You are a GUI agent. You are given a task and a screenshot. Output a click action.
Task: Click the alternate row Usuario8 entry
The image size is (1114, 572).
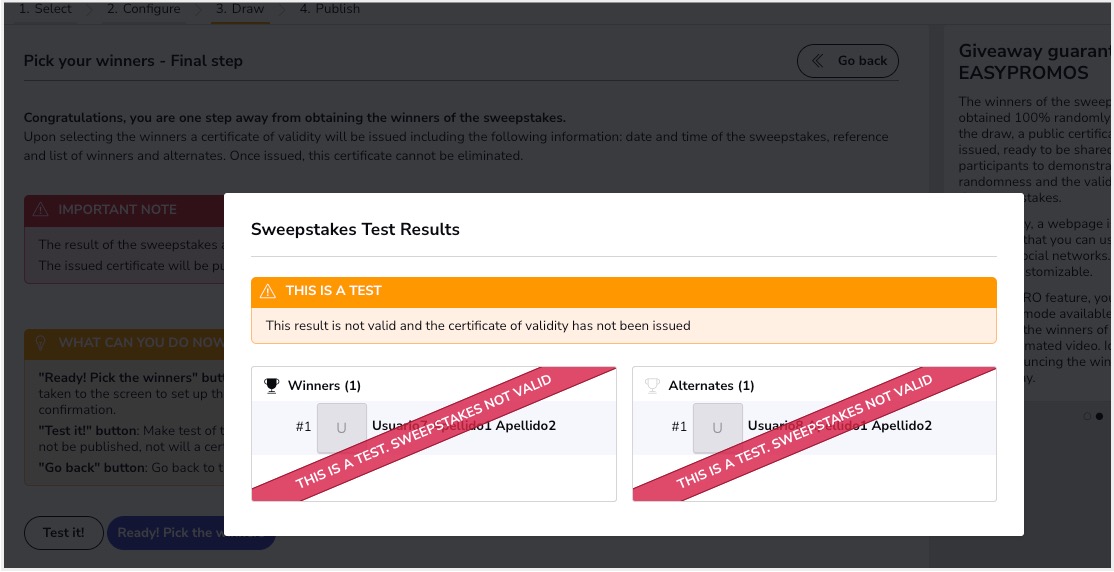[814, 428]
